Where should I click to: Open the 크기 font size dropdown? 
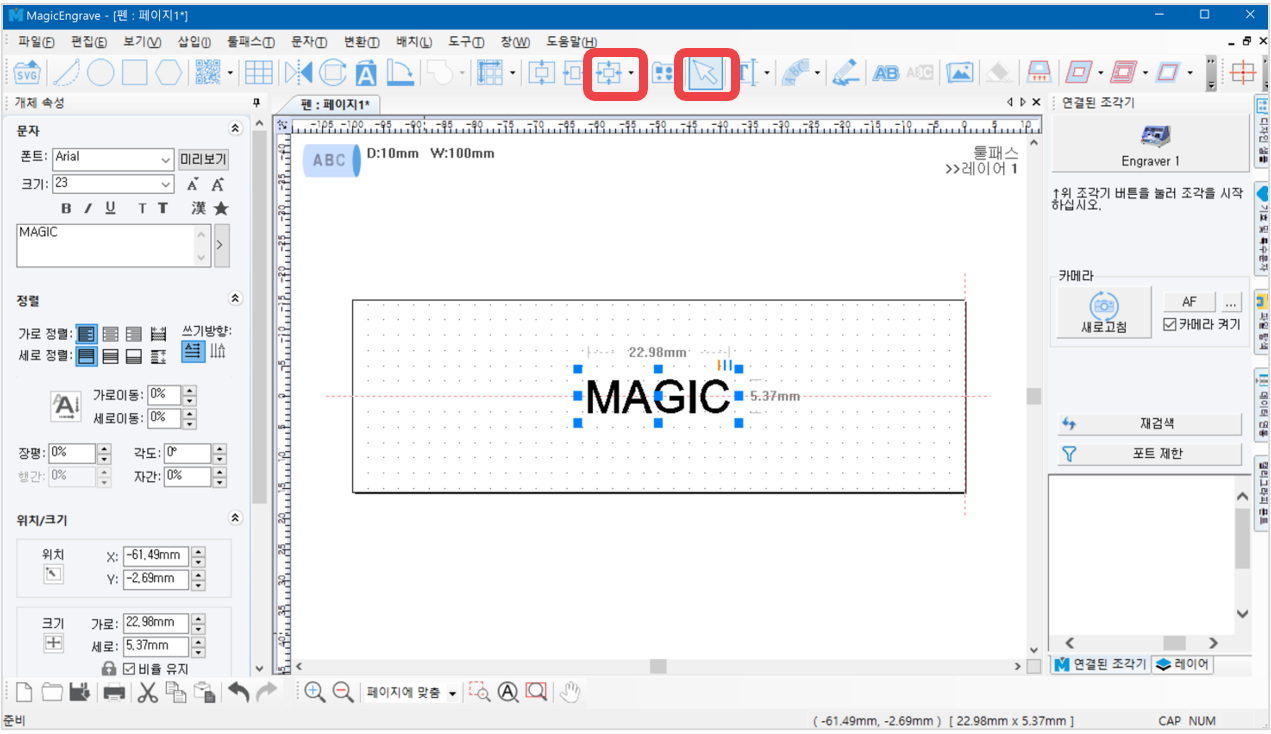tap(165, 185)
